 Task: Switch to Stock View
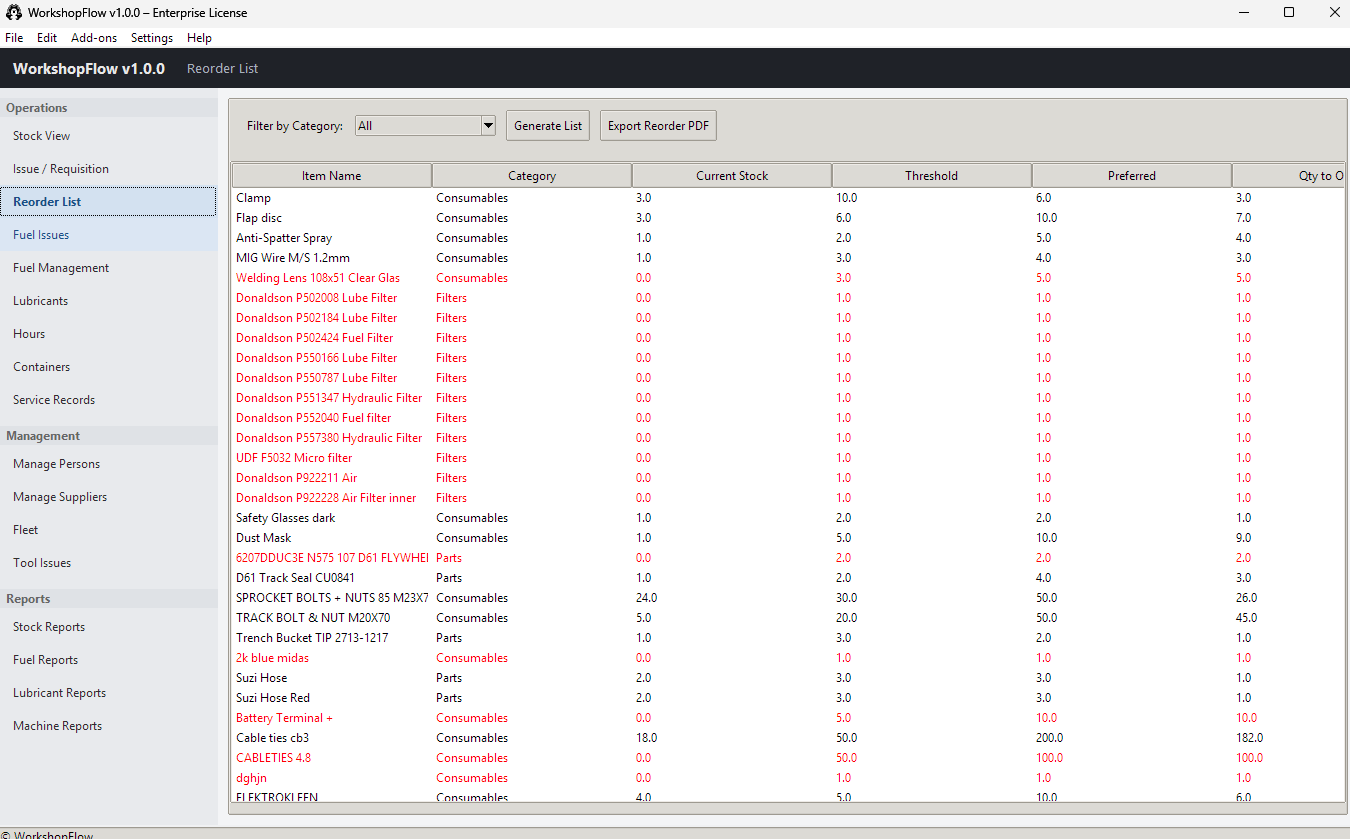[x=41, y=135]
